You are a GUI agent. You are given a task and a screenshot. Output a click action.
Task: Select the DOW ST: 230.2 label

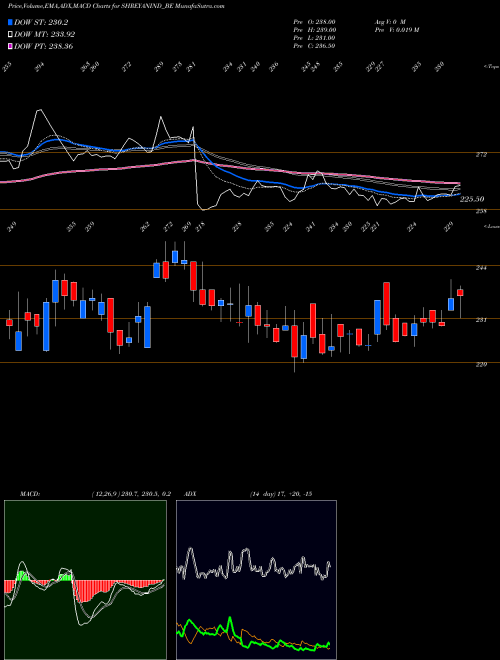[x=41, y=23]
